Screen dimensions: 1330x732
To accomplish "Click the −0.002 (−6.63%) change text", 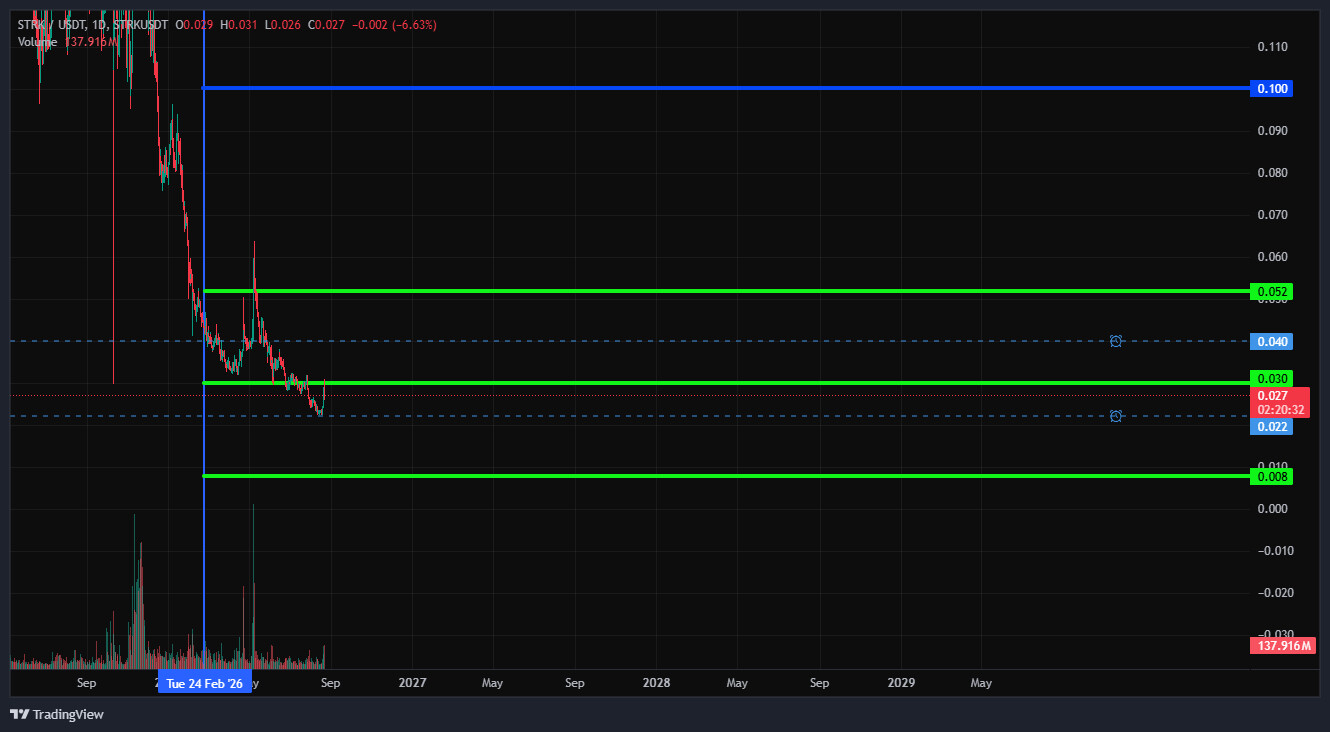I will point(394,24).
